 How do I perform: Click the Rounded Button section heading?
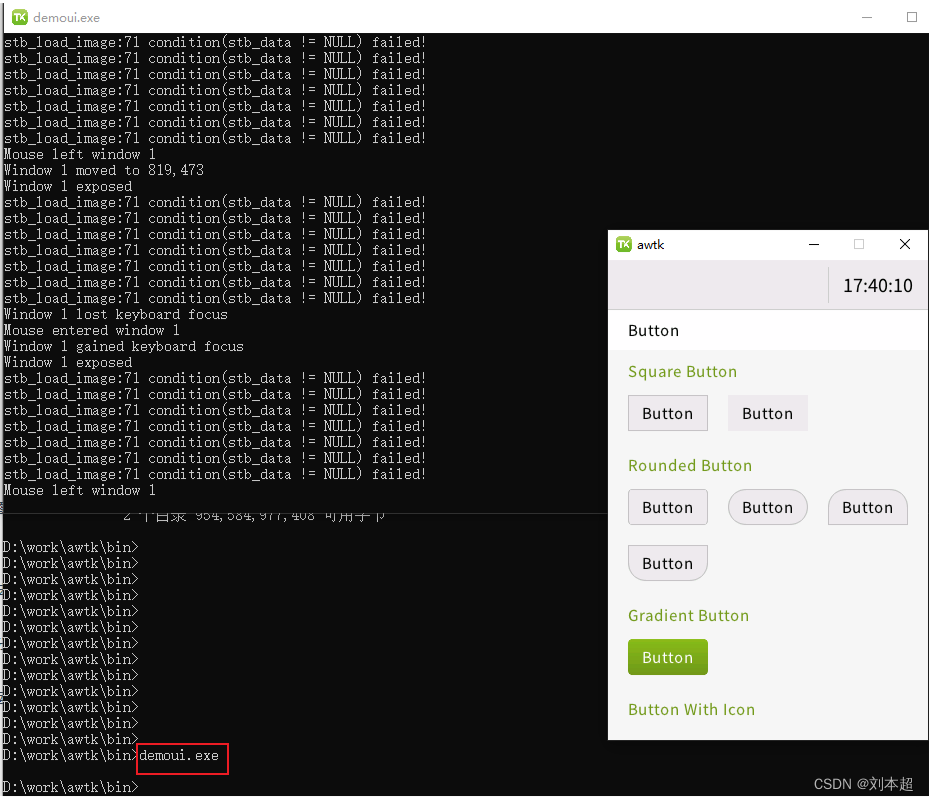(x=690, y=465)
